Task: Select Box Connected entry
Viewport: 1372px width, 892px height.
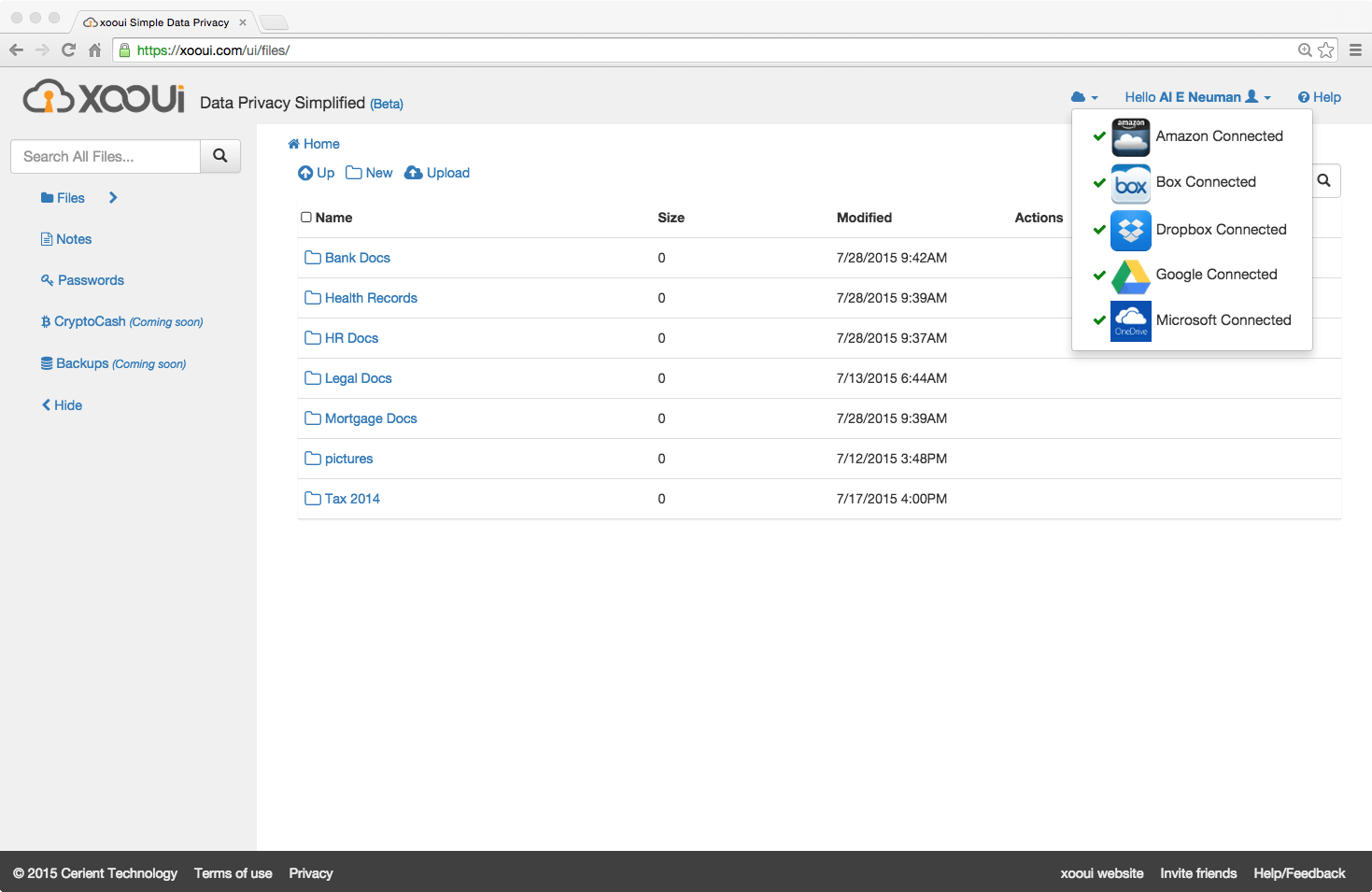Action: (x=1192, y=182)
